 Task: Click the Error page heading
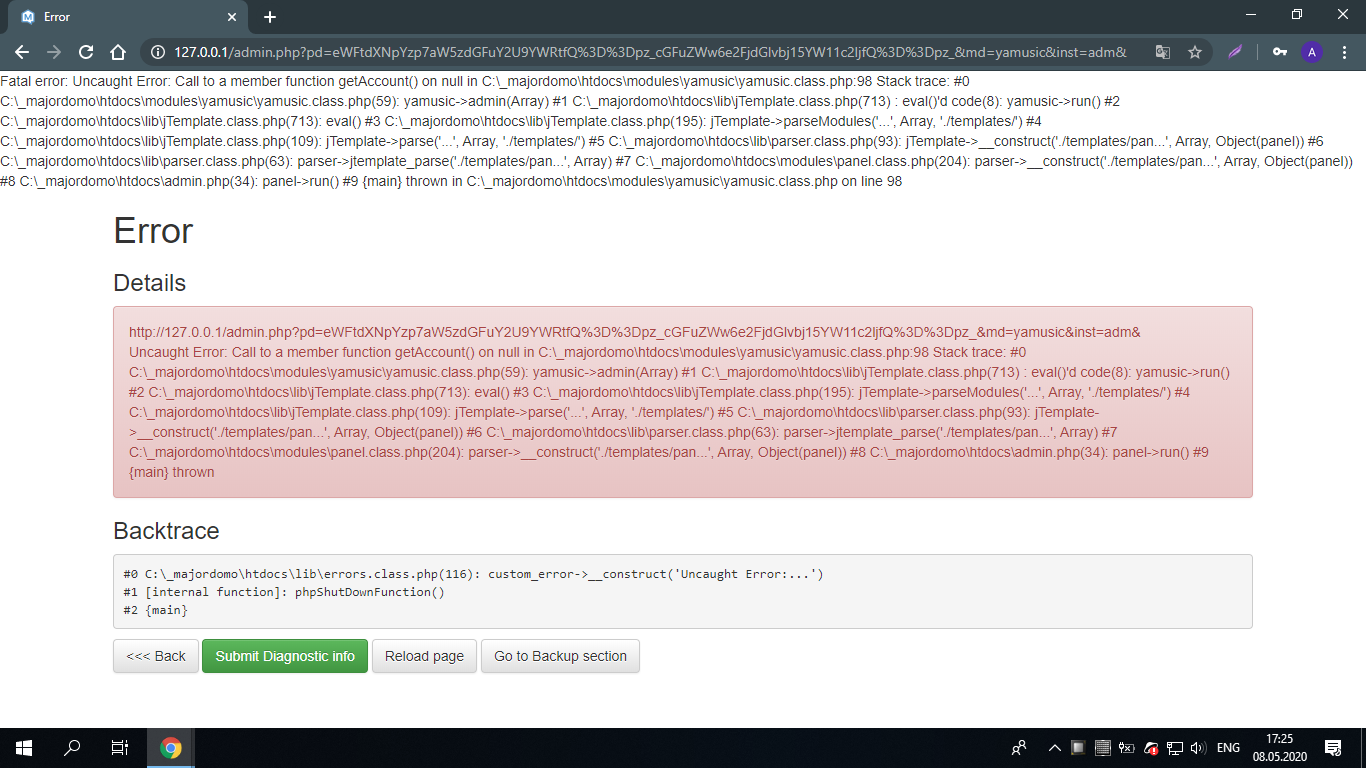click(153, 231)
